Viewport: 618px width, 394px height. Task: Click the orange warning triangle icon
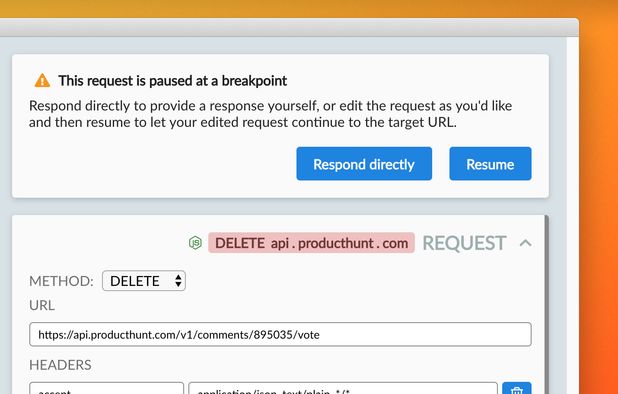pyautogui.click(x=42, y=80)
